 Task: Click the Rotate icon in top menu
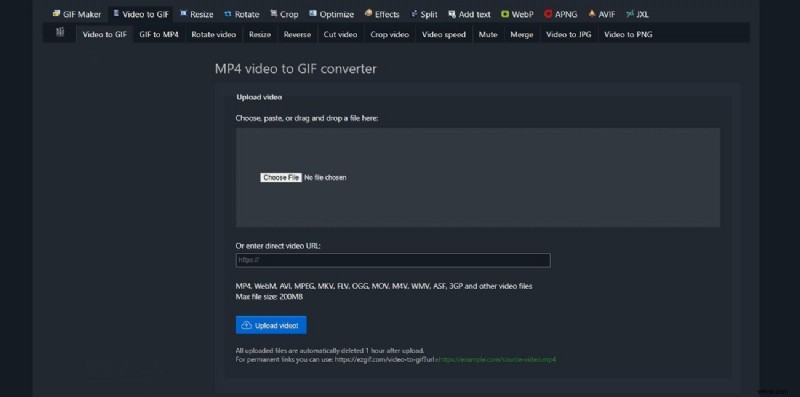click(x=228, y=14)
